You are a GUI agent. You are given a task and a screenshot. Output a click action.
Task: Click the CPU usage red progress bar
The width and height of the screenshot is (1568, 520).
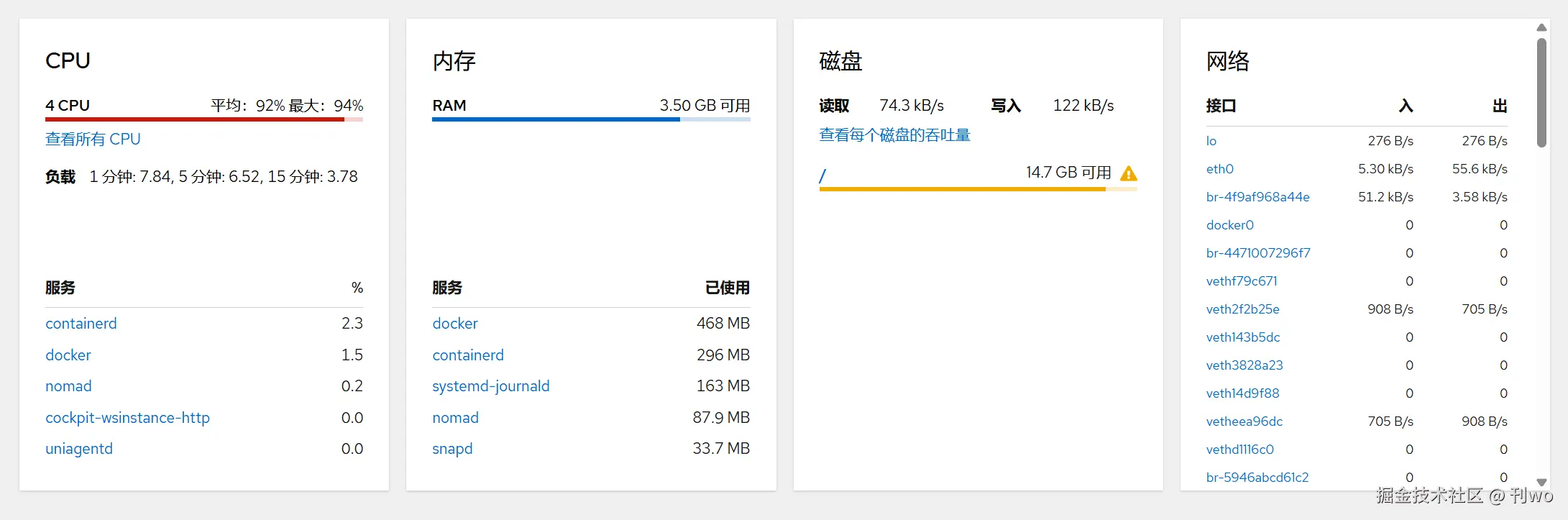tap(203, 119)
